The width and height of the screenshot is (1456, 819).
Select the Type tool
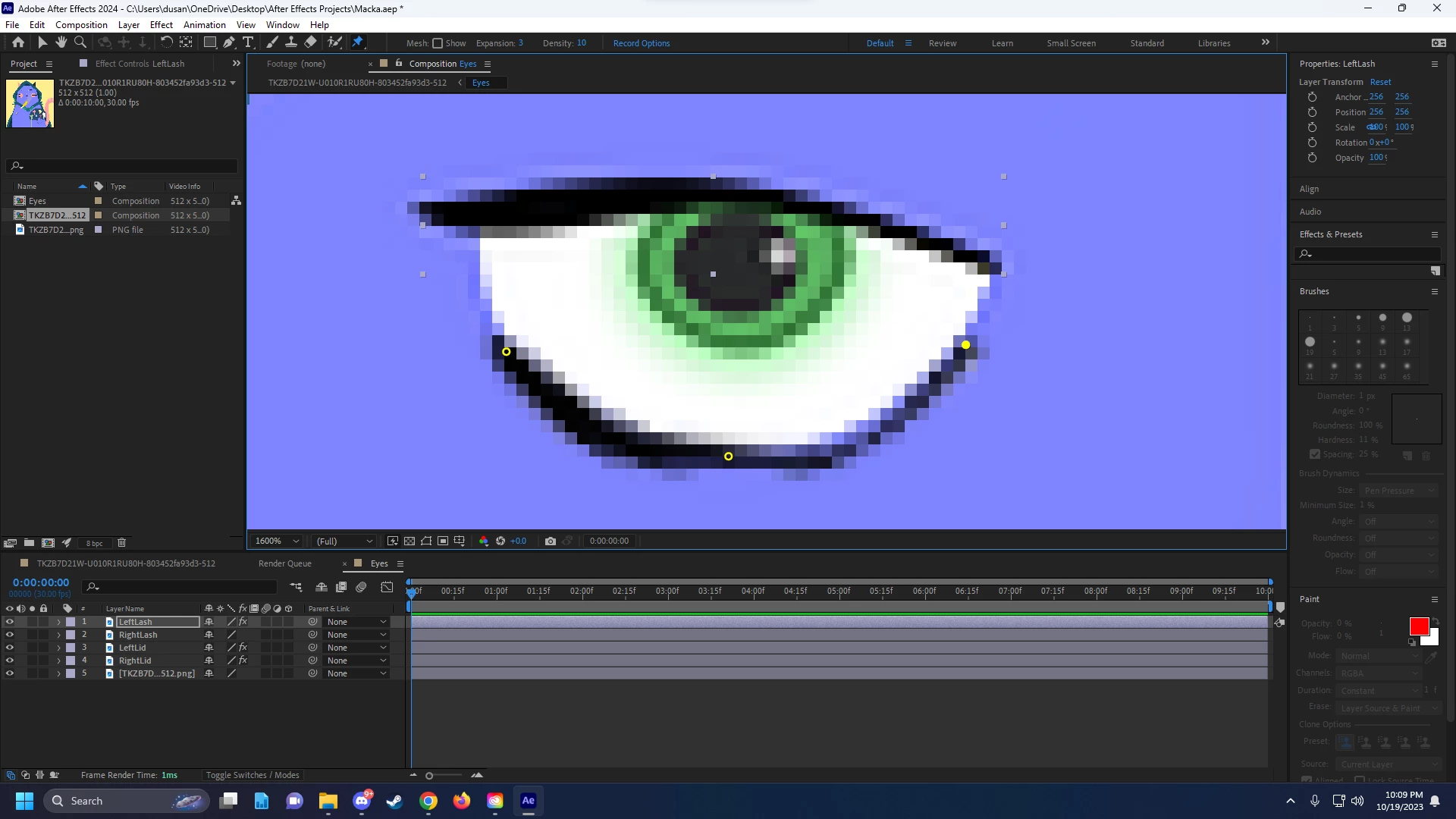point(248,42)
